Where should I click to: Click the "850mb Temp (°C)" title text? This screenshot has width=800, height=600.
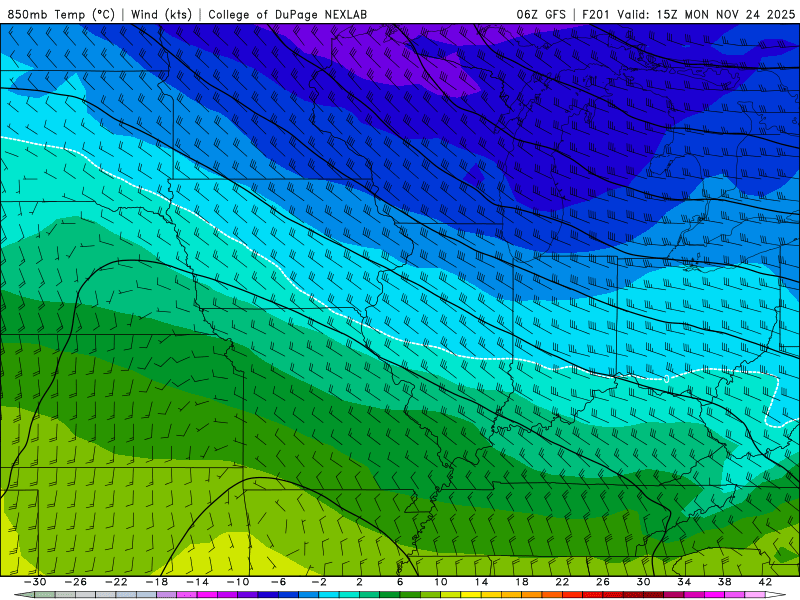61,14
